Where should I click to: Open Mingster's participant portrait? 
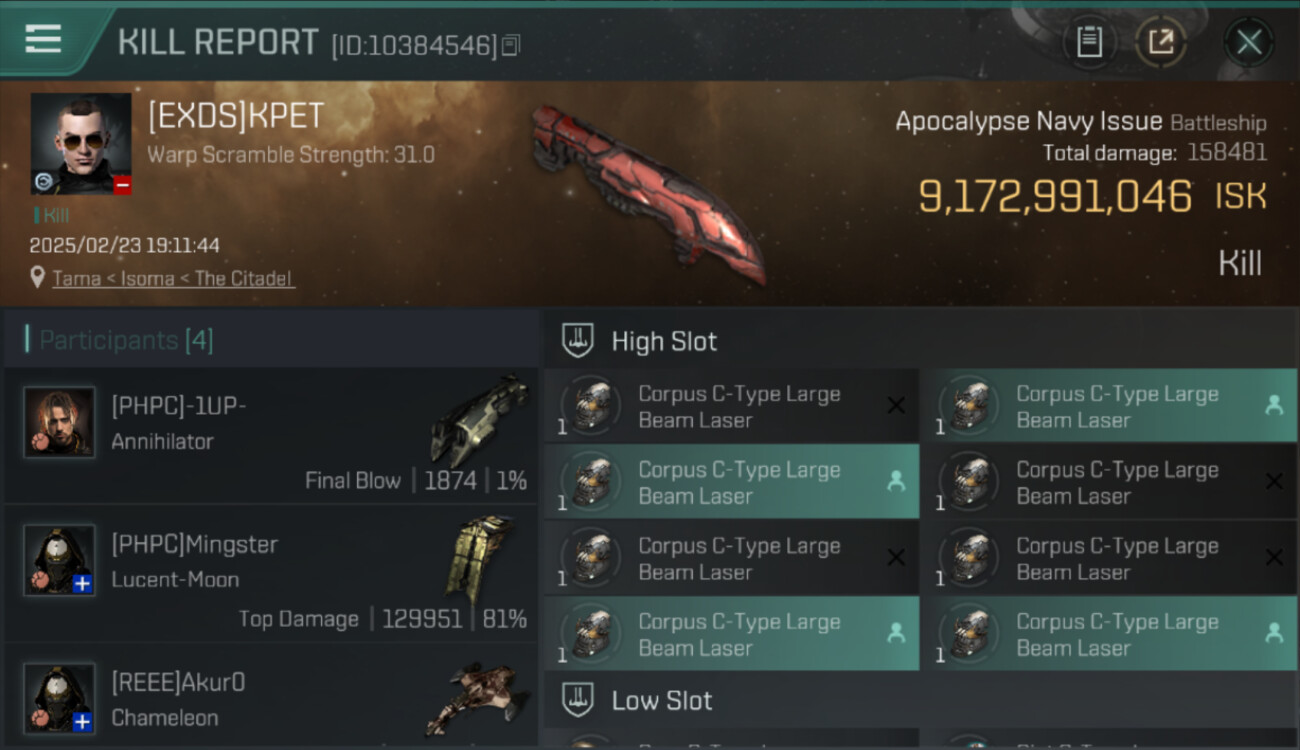[x=60, y=560]
